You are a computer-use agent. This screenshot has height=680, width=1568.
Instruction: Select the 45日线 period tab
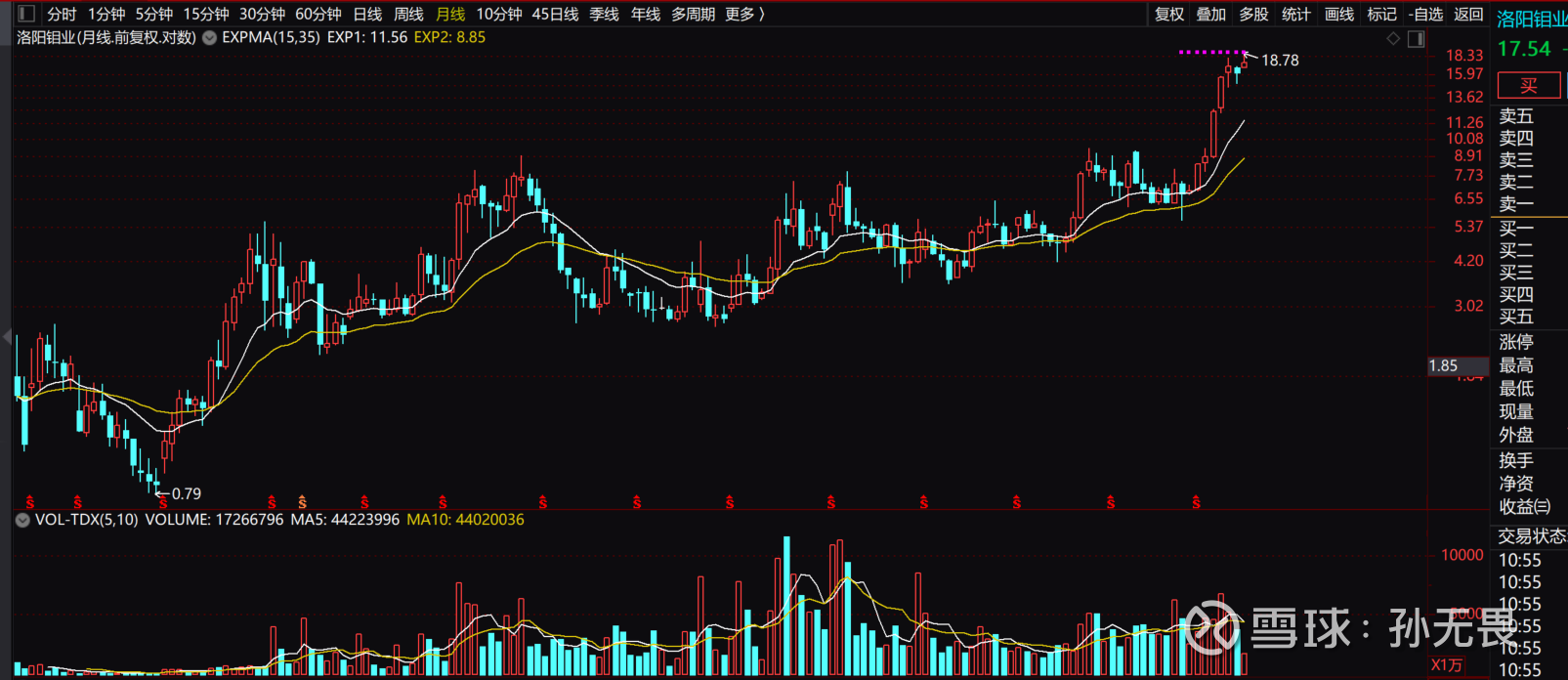coord(555,14)
